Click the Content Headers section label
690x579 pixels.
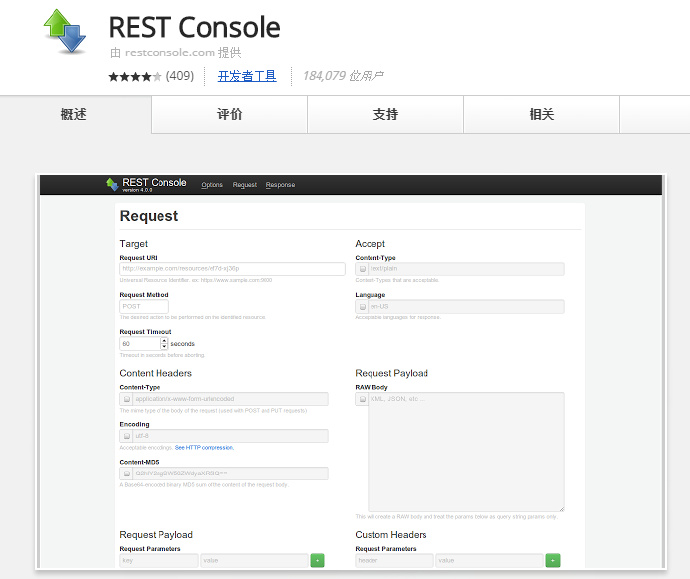pos(156,374)
